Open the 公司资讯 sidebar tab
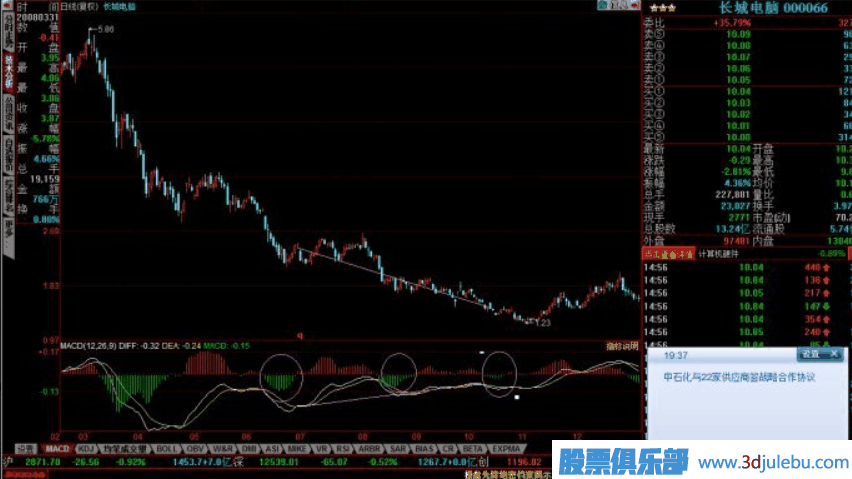This screenshot has height=479, width=852. [x=8, y=113]
